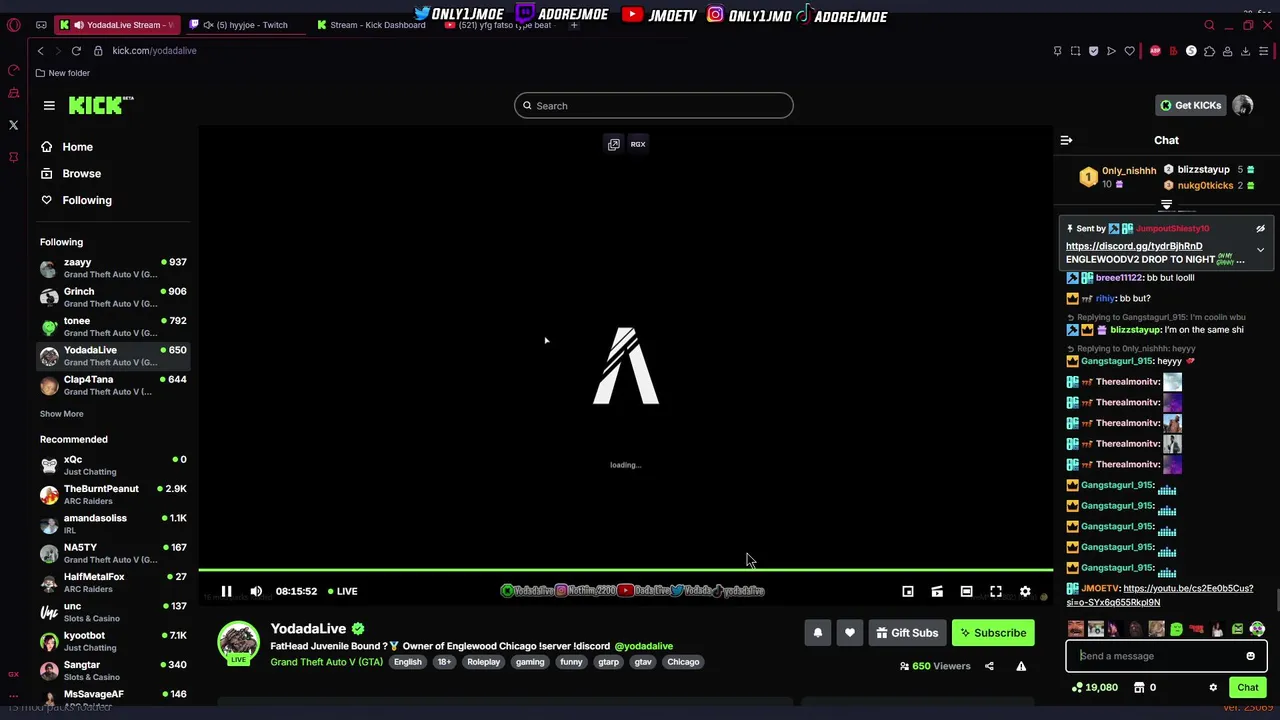Open zaayy's channel in Following list
Viewport: 1280px width, 720px height.
[113, 268]
